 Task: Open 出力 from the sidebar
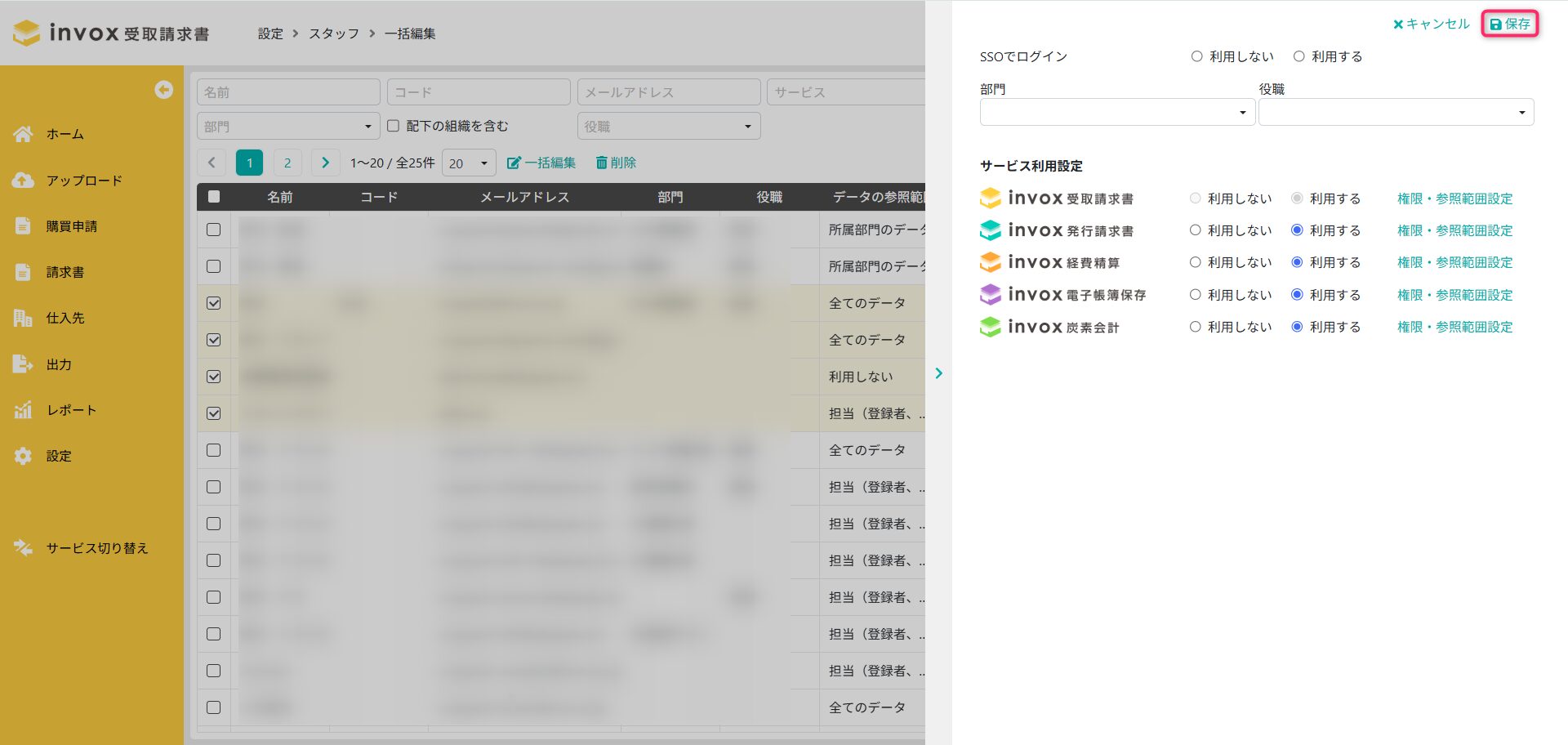coord(59,364)
